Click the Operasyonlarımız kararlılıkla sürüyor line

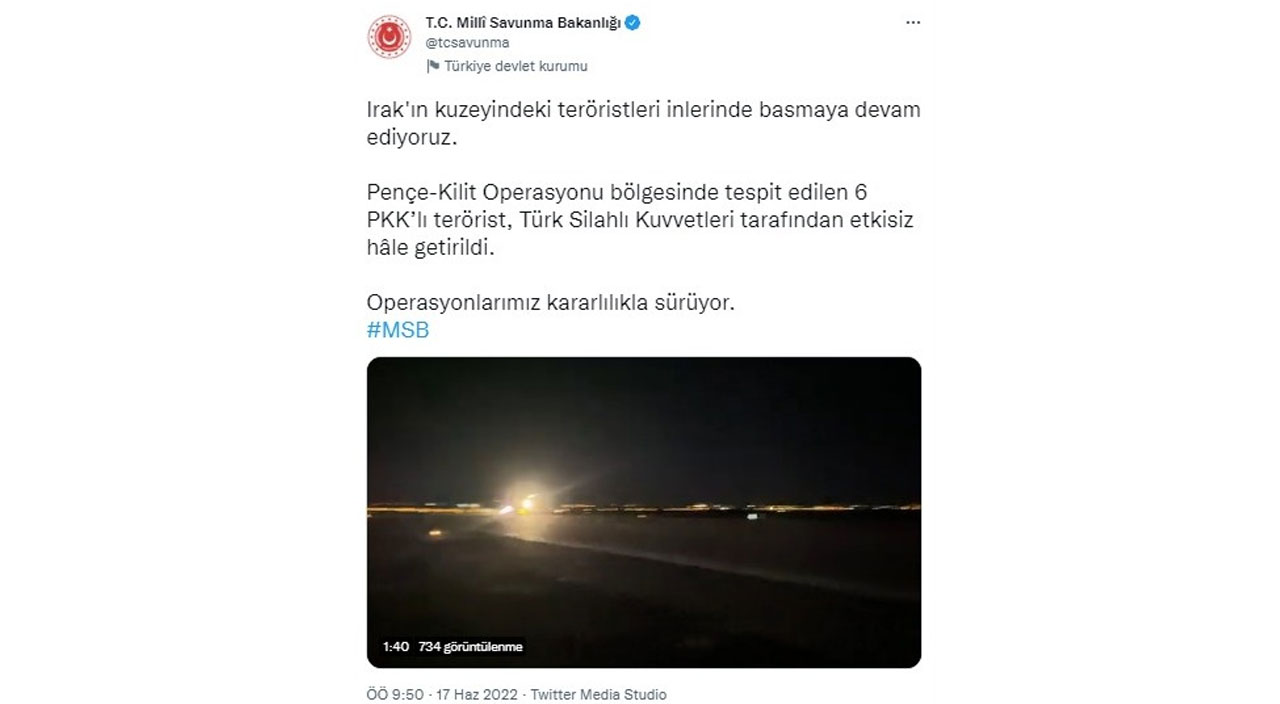click(x=551, y=303)
